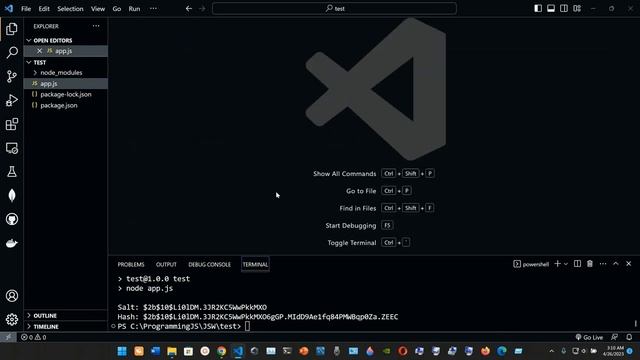Kill terminal with trash icon
640x360 pixels.
[x=590, y=264]
